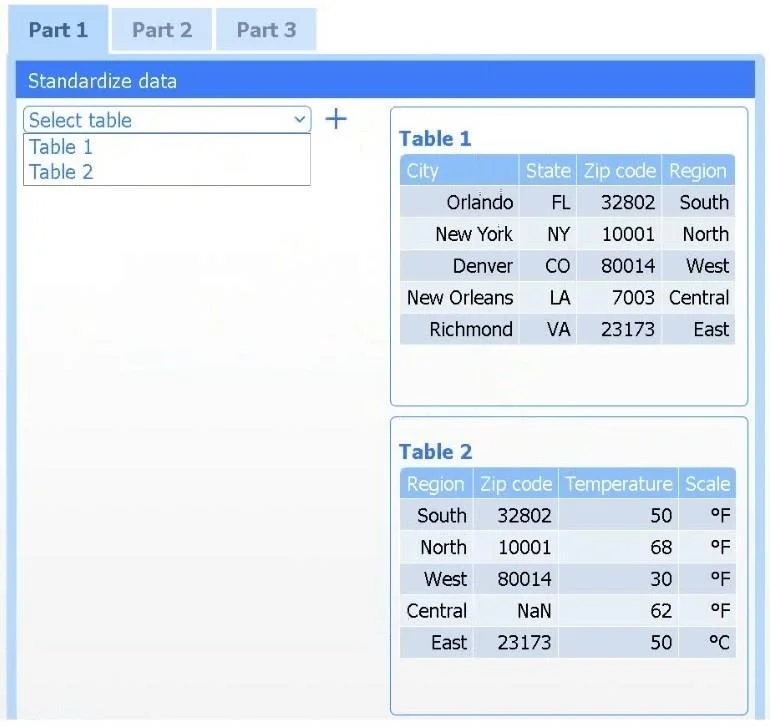
Task: Select the New Orleans city cell
Action: coord(459,298)
